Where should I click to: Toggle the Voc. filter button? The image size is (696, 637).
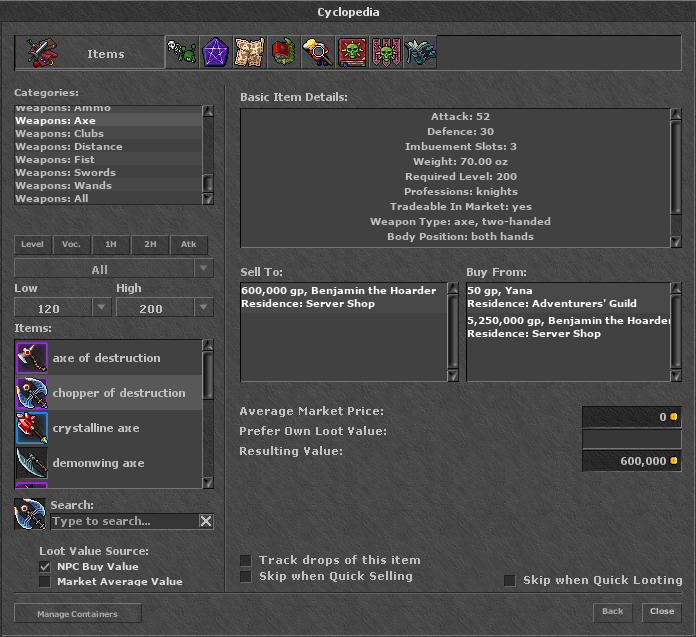[x=71, y=244]
